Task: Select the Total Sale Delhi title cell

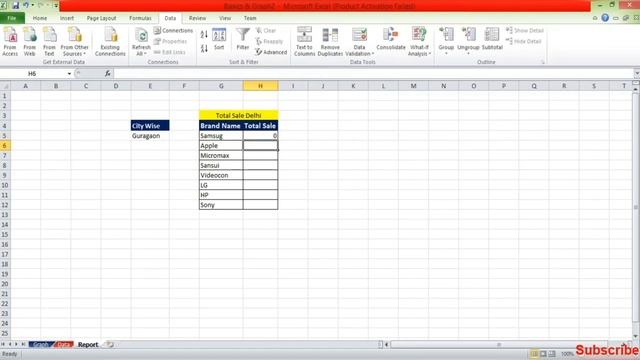Action: [x=238, y=116]
